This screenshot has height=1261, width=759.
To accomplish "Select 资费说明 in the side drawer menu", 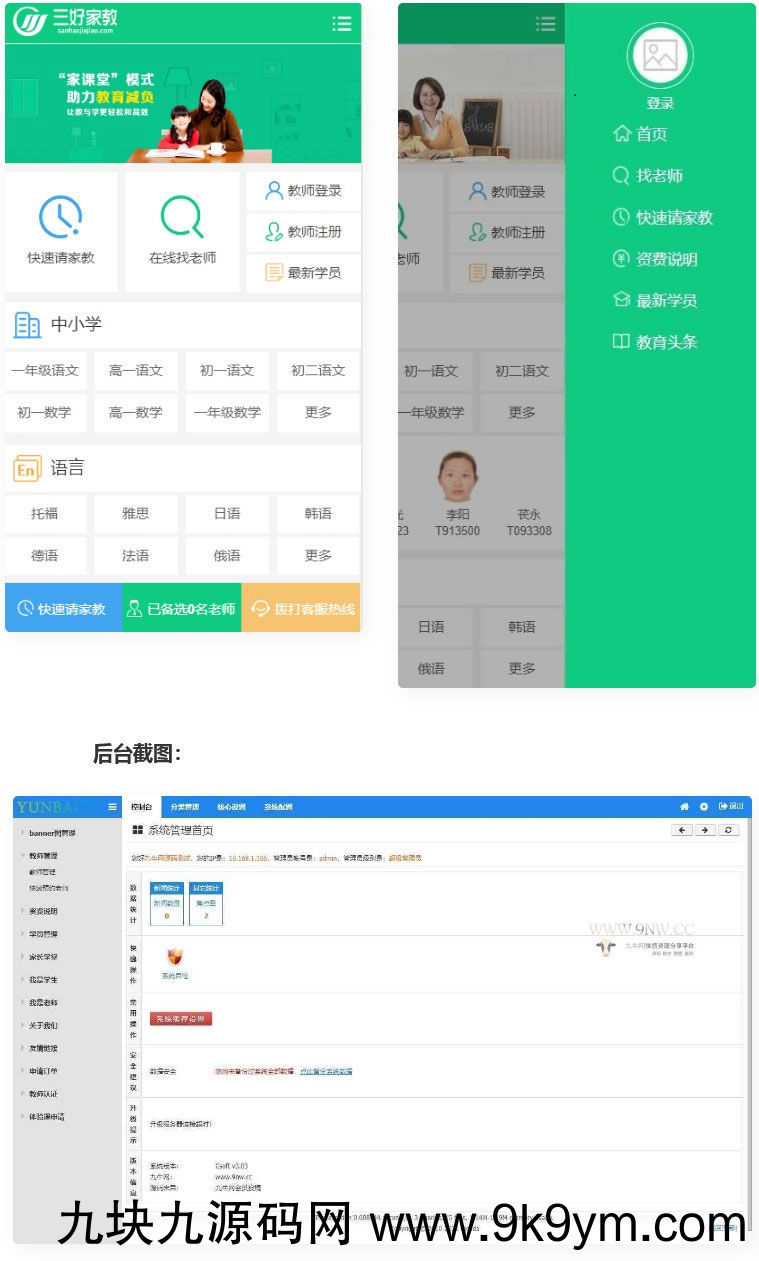I will [666, 259].
